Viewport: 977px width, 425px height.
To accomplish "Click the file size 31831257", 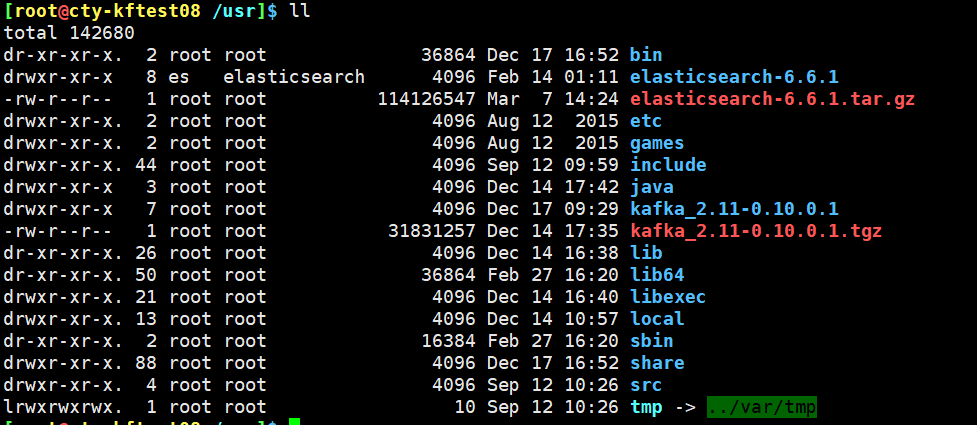I will [432, 231].
